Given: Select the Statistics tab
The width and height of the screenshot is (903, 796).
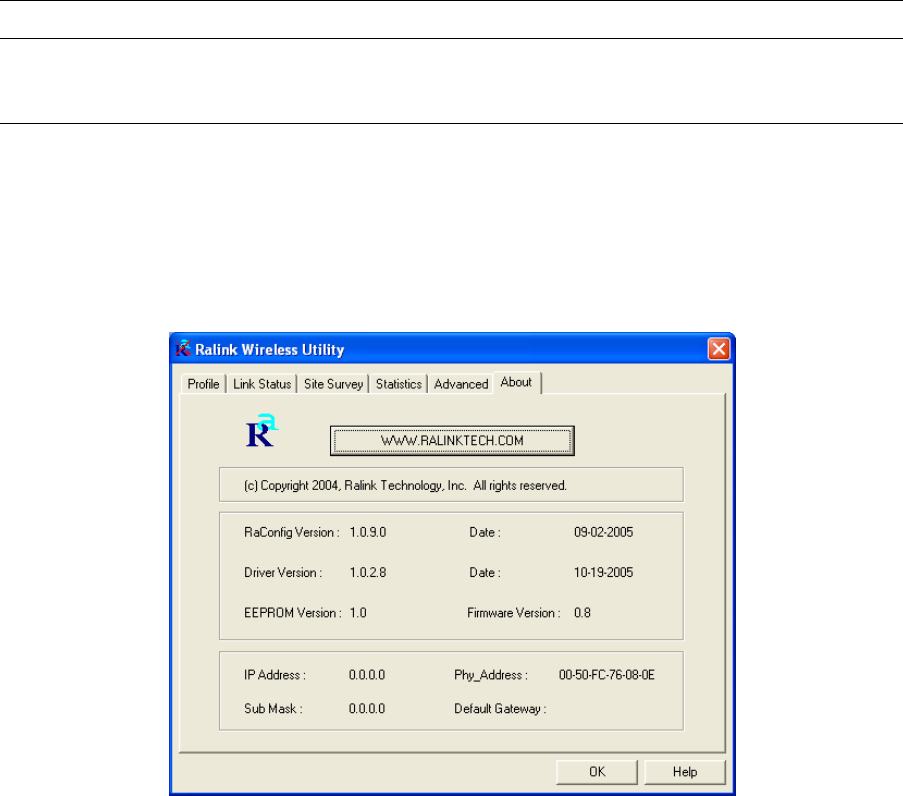Looking at the screenshot, I should (x=399, y=384).
